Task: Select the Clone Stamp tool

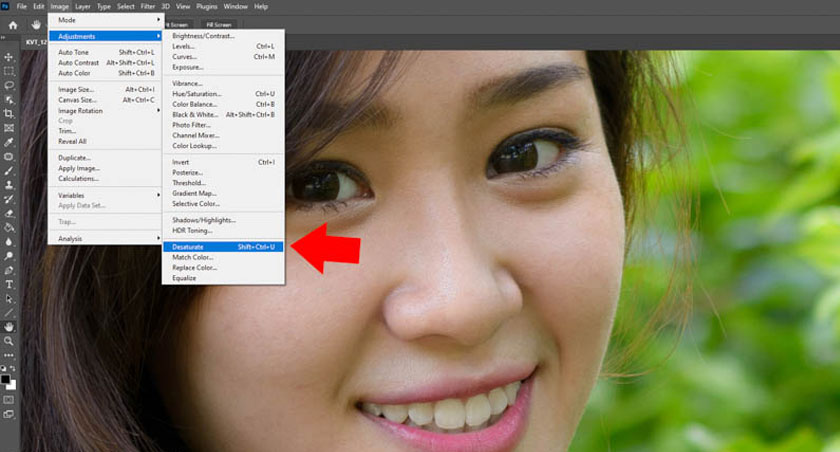Action: tap(9, 185)
